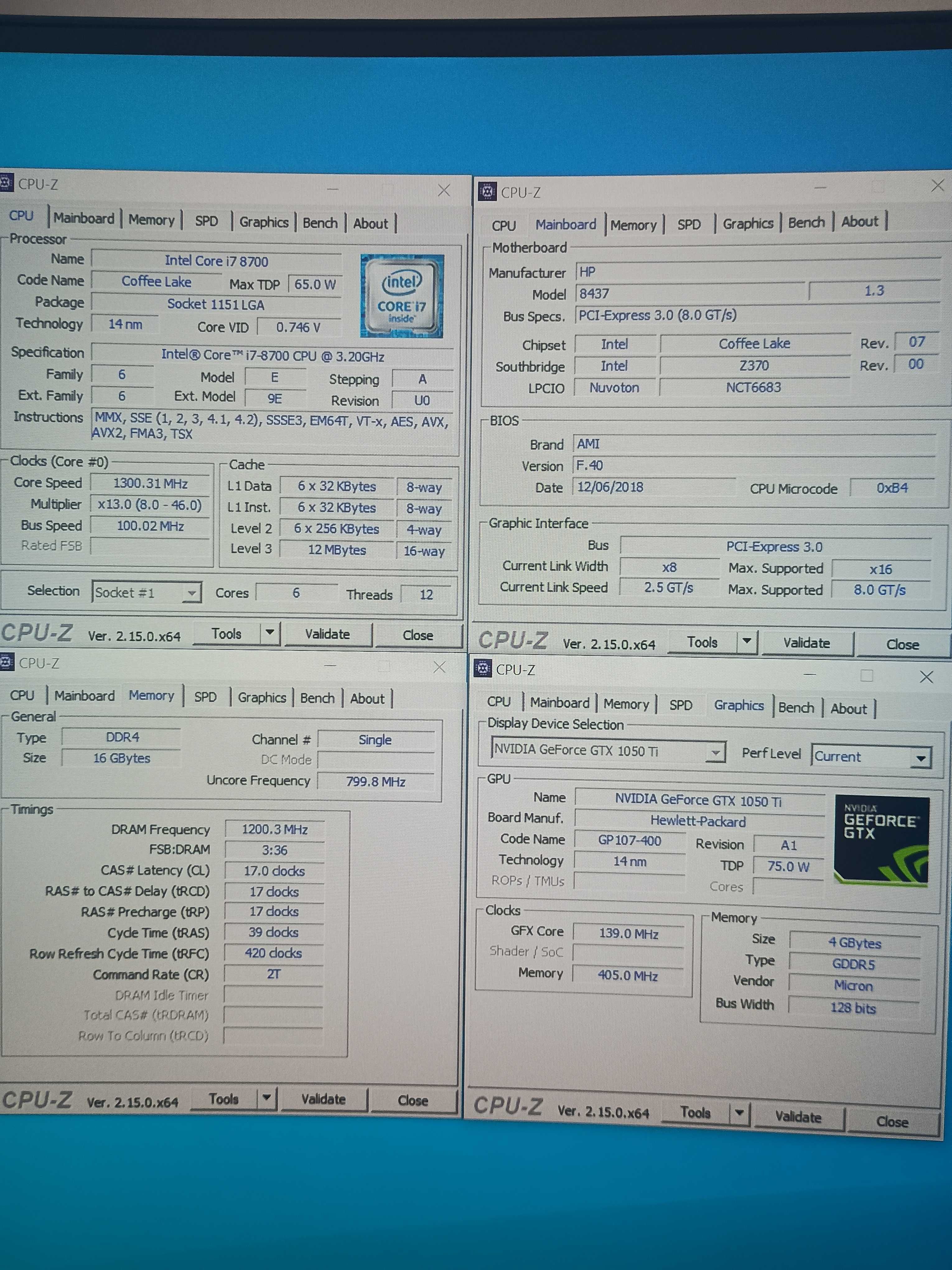This screenshot has width=952, height=1270.
Task: Open Mainboard tab in CPU window (top-left)
Action: pos(84,219)
